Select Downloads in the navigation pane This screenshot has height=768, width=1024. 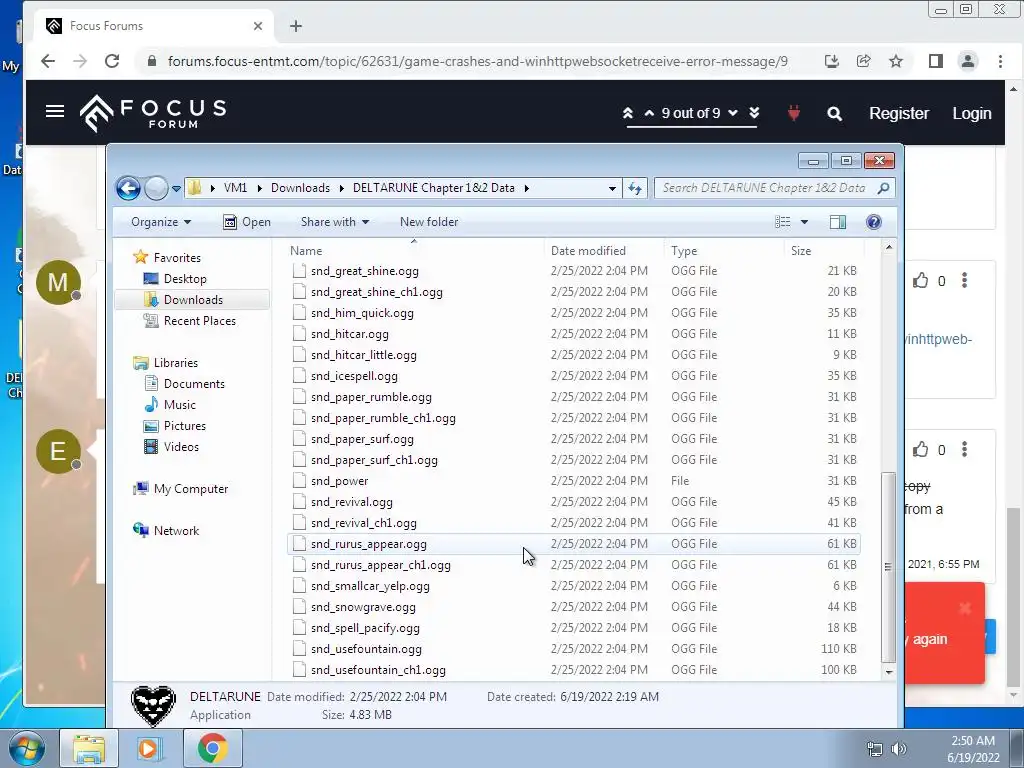point(193,300)
